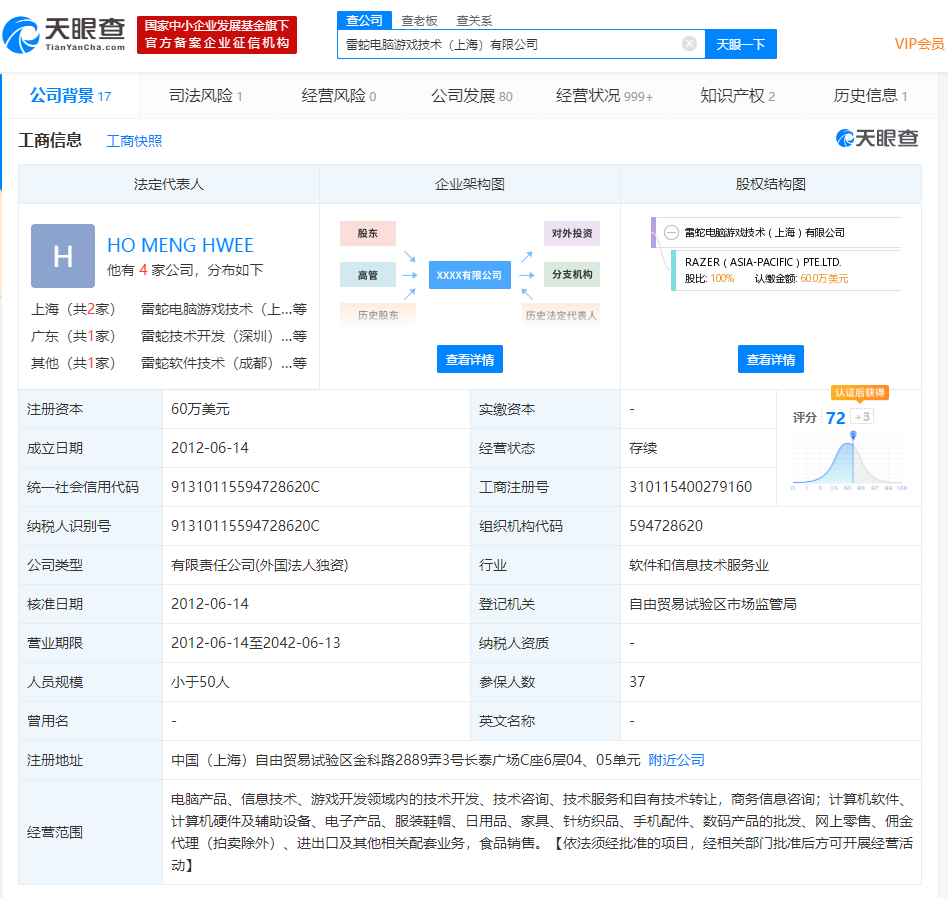Screen dimensions: 948x898
Task: Click the H avatar of the legal representative
Action: coord(63,256)
